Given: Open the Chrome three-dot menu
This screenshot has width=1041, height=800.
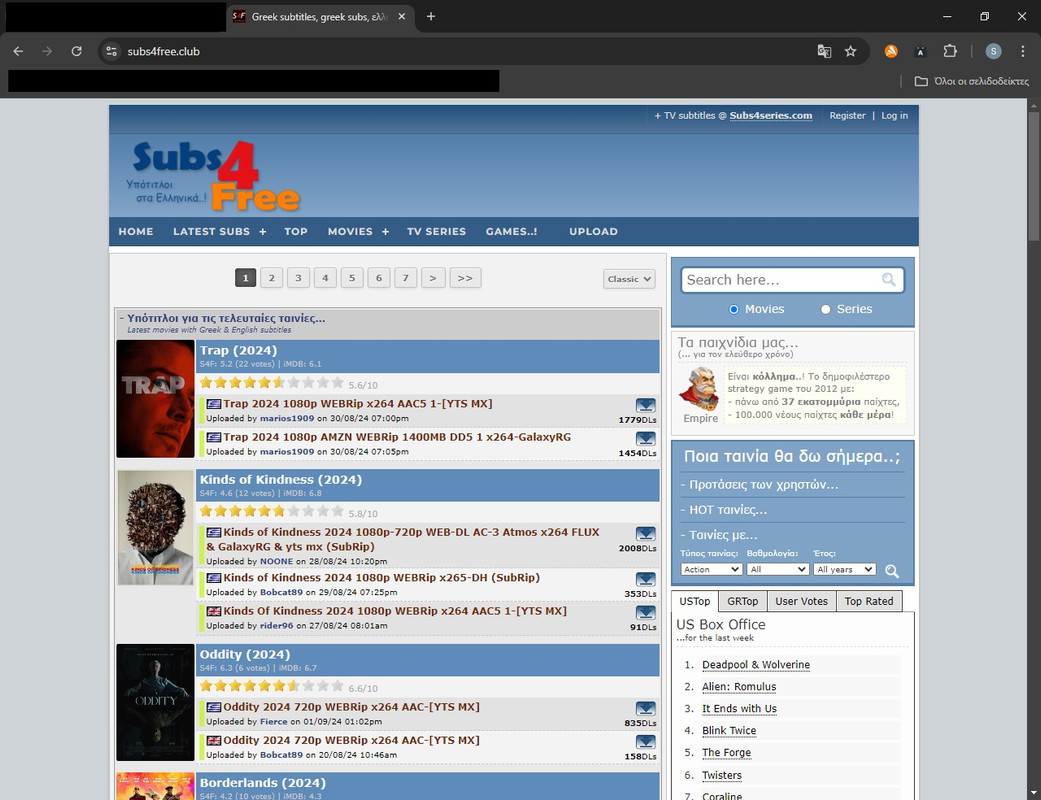Looking at the screenshot, I should [x=1022, y=51].
